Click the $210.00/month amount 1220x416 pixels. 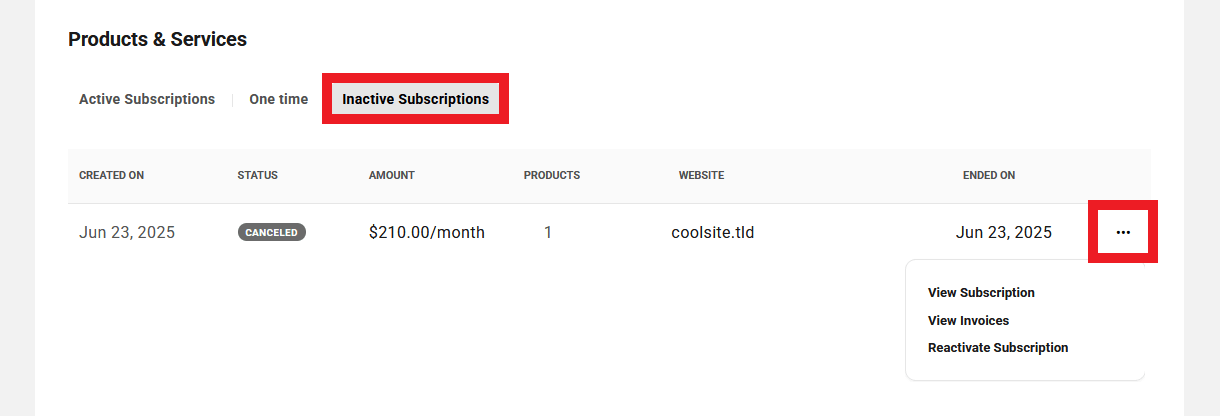click(426, 233)
